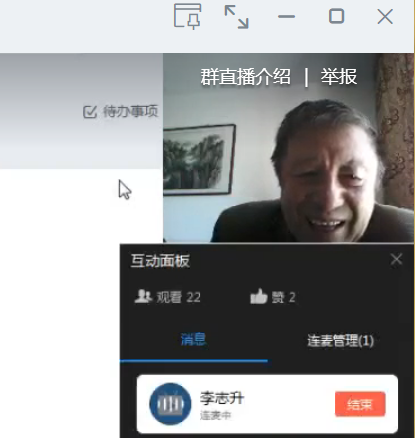Viewport: 415px width, 438px height.
Task: End the mic connection with 结束
Action: [360, 404]
